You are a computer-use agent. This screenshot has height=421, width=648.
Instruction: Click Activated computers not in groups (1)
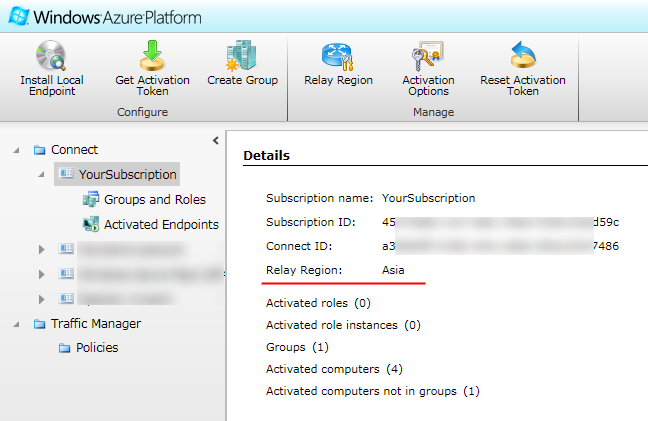click(x=373, y=391)
